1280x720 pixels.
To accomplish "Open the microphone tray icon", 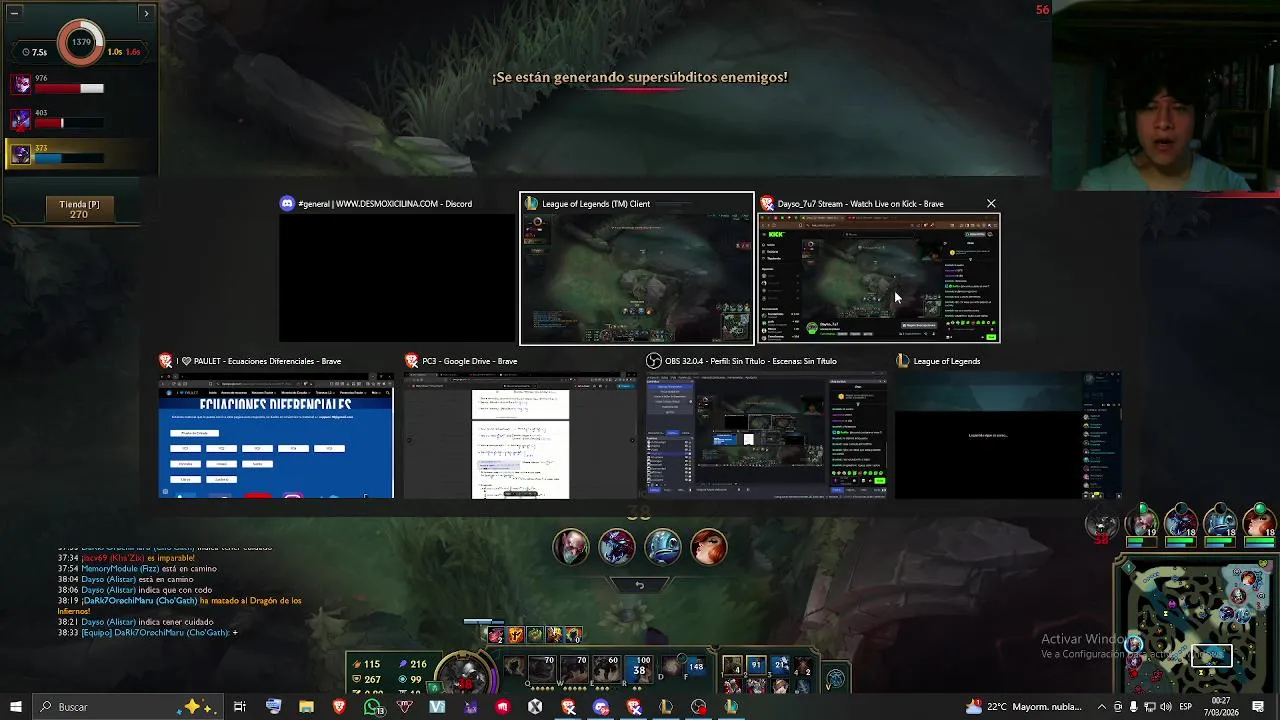I will point(1133,707).
